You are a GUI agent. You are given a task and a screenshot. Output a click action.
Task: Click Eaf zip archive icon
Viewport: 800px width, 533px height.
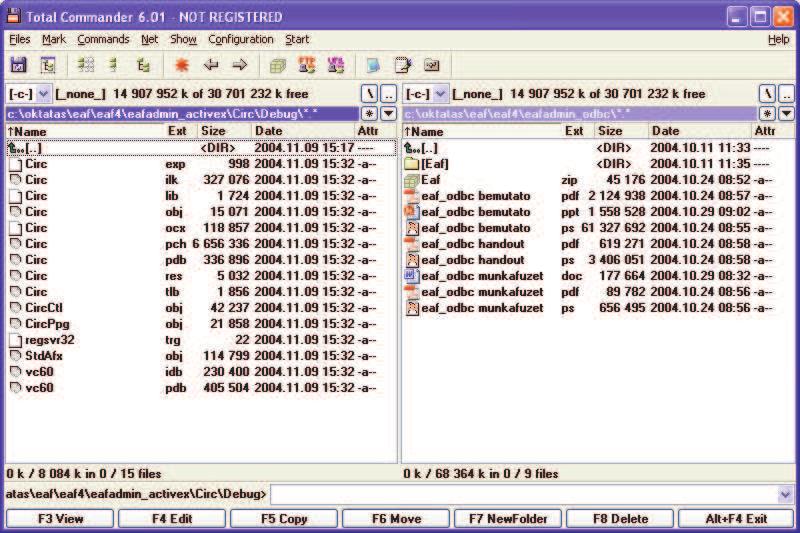(412, 180)
